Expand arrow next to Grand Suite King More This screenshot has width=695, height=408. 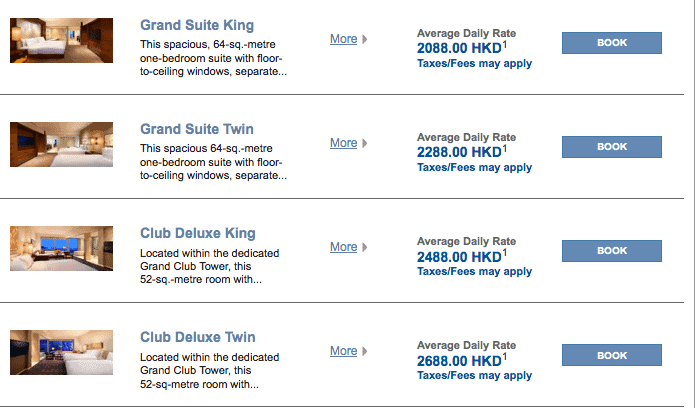pyautogui.click(x=365, y=39)
